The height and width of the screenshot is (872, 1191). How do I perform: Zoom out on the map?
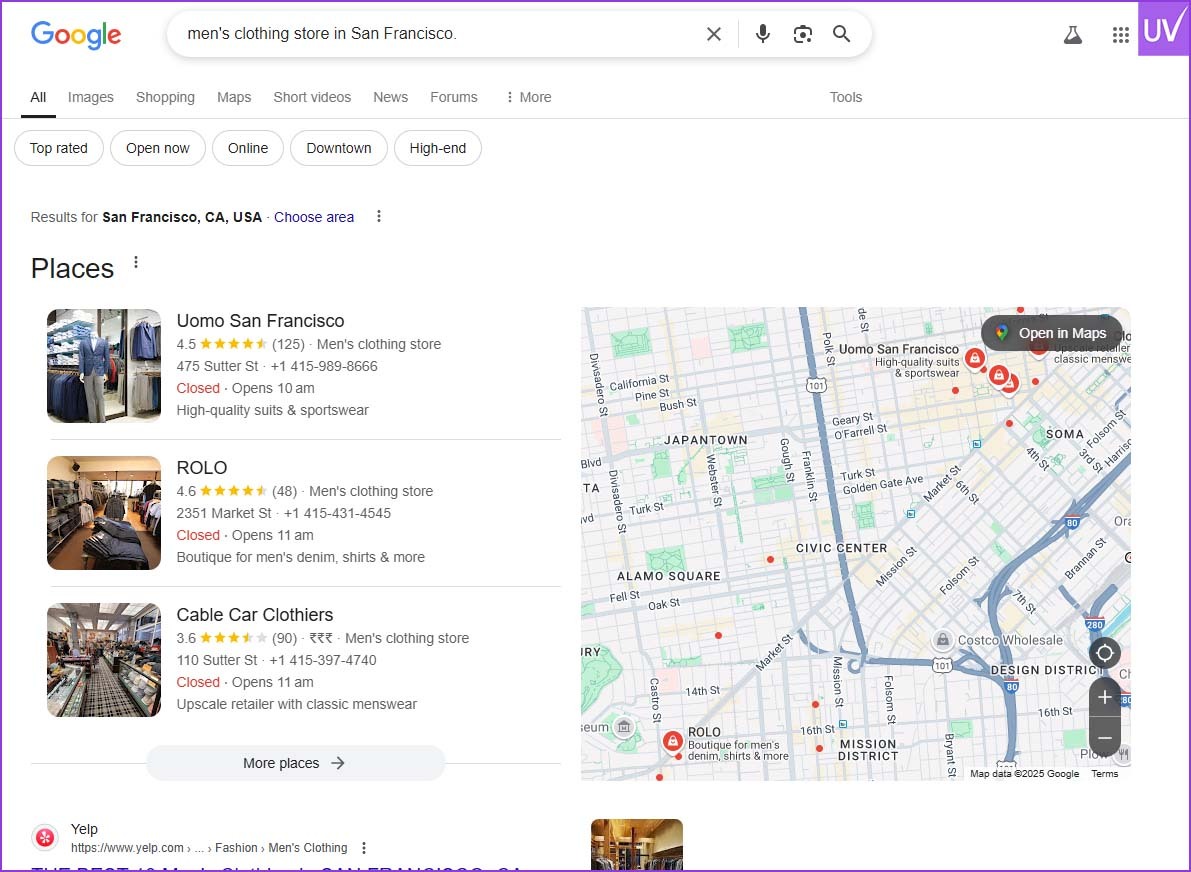(1104, 738)
